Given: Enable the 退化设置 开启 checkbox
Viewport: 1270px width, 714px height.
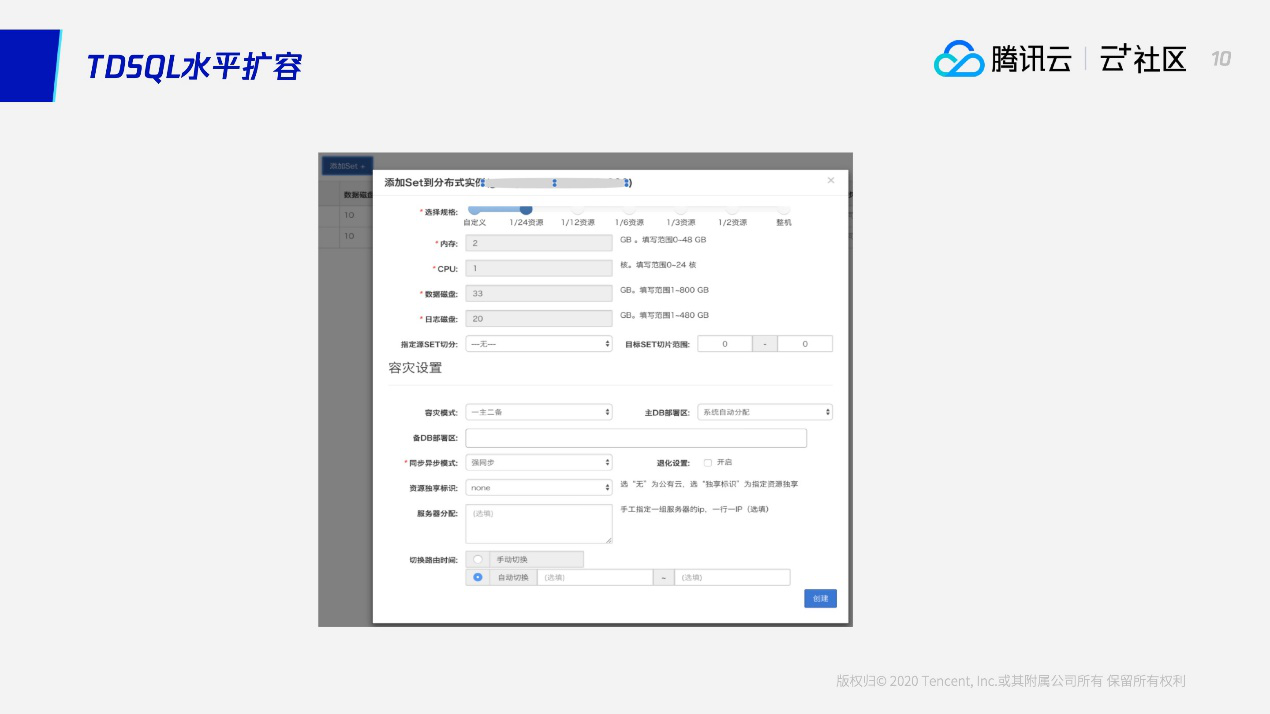Looking at the screenshot, I should tap(708, 463).
